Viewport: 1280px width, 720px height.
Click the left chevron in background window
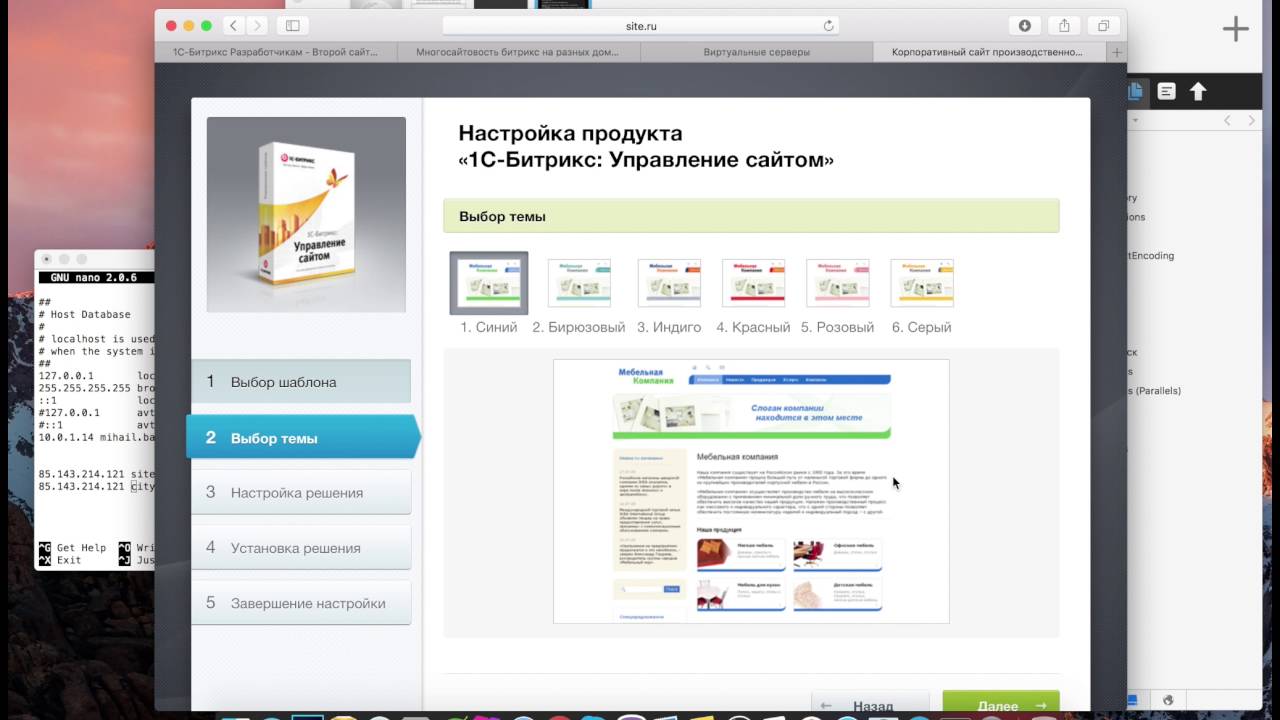(1228, 120)
